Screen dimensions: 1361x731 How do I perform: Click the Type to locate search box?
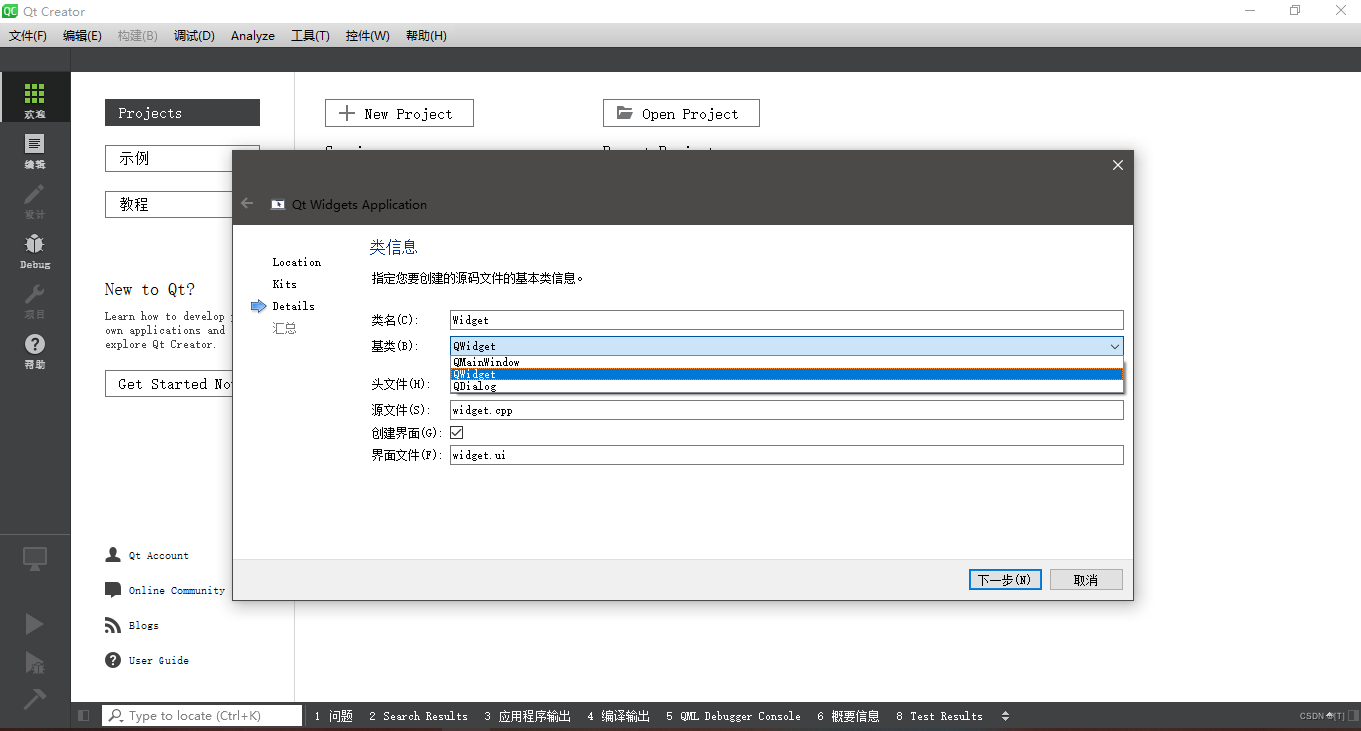[202, 716]
